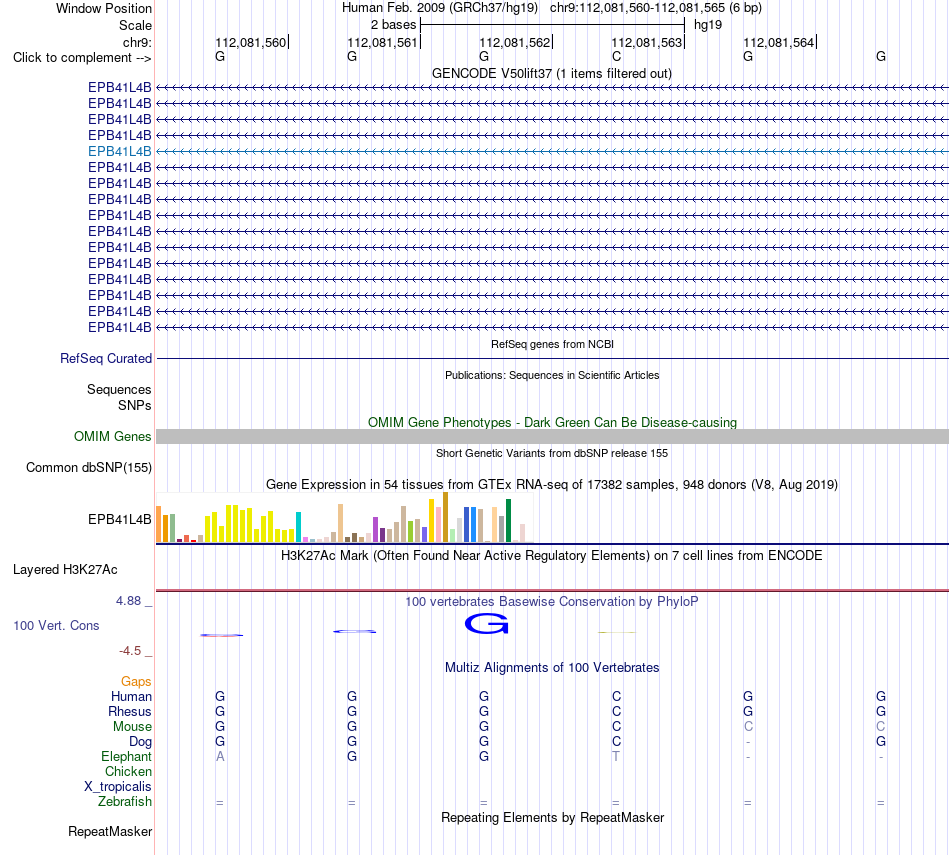Click the '2 bases' scale bar text
The height and width of the screenshot is (855, 950).
click(x=394, y=25)
